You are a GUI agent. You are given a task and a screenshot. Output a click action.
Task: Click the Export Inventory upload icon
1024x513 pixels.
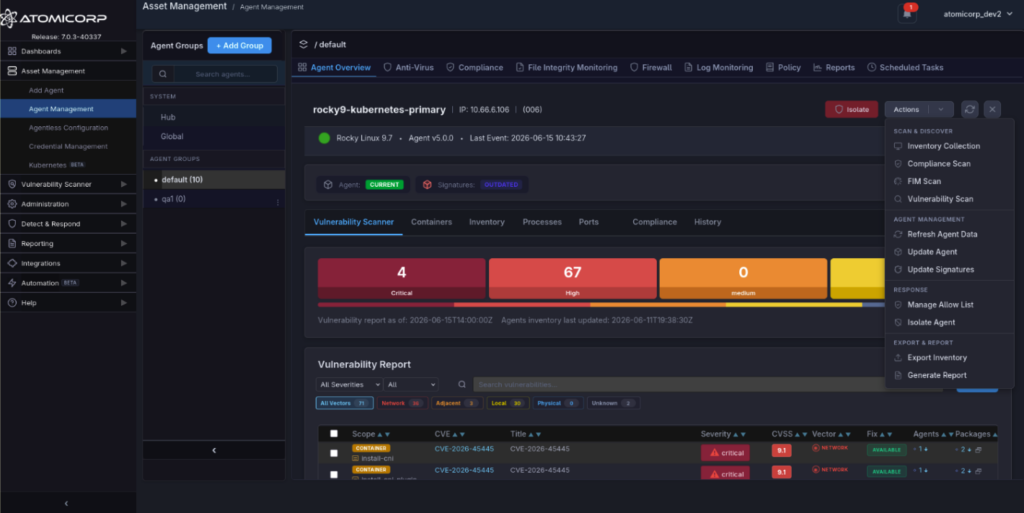(x=898, y=358)
